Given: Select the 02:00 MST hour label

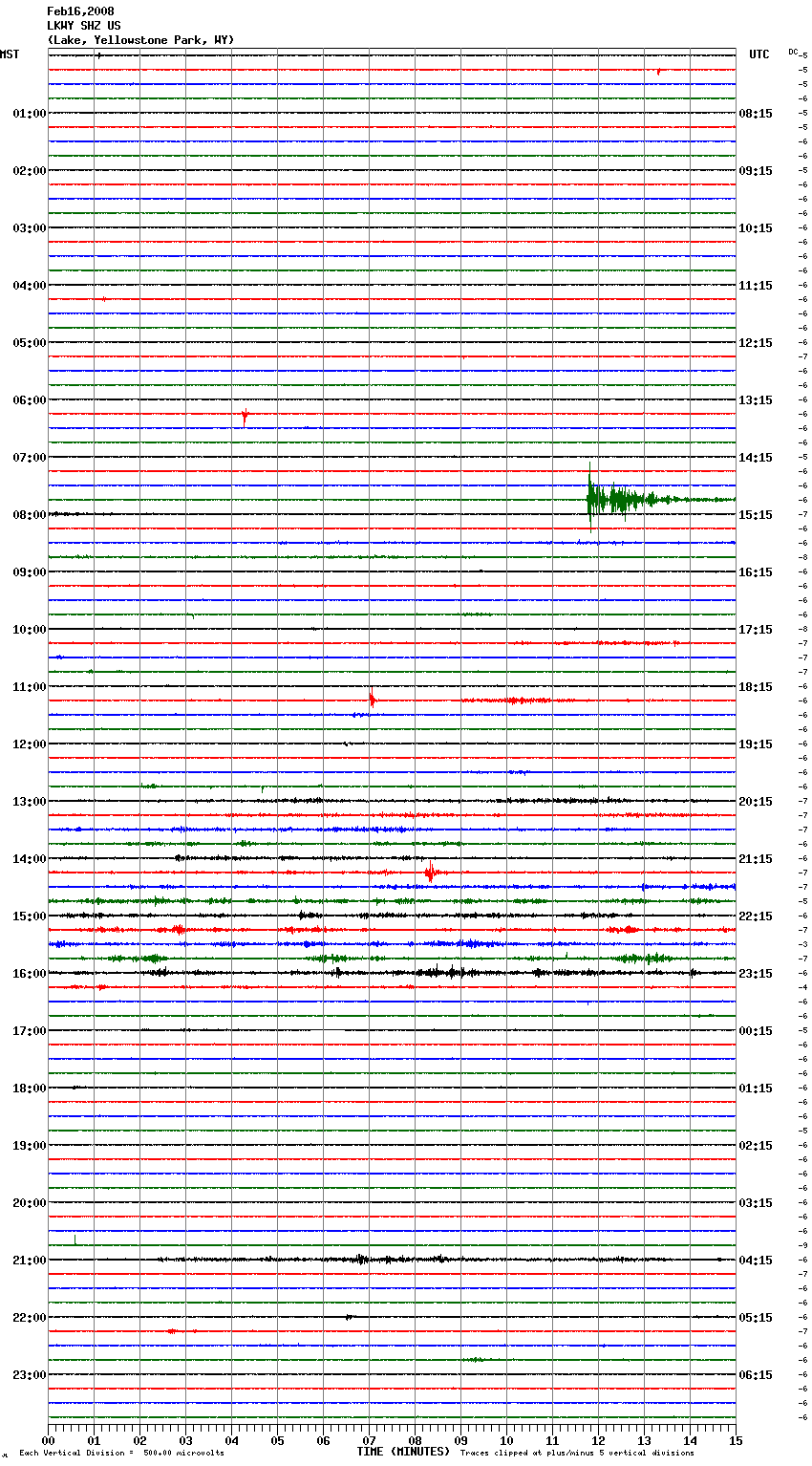Looking at the screenshot, I should [29, 171].
